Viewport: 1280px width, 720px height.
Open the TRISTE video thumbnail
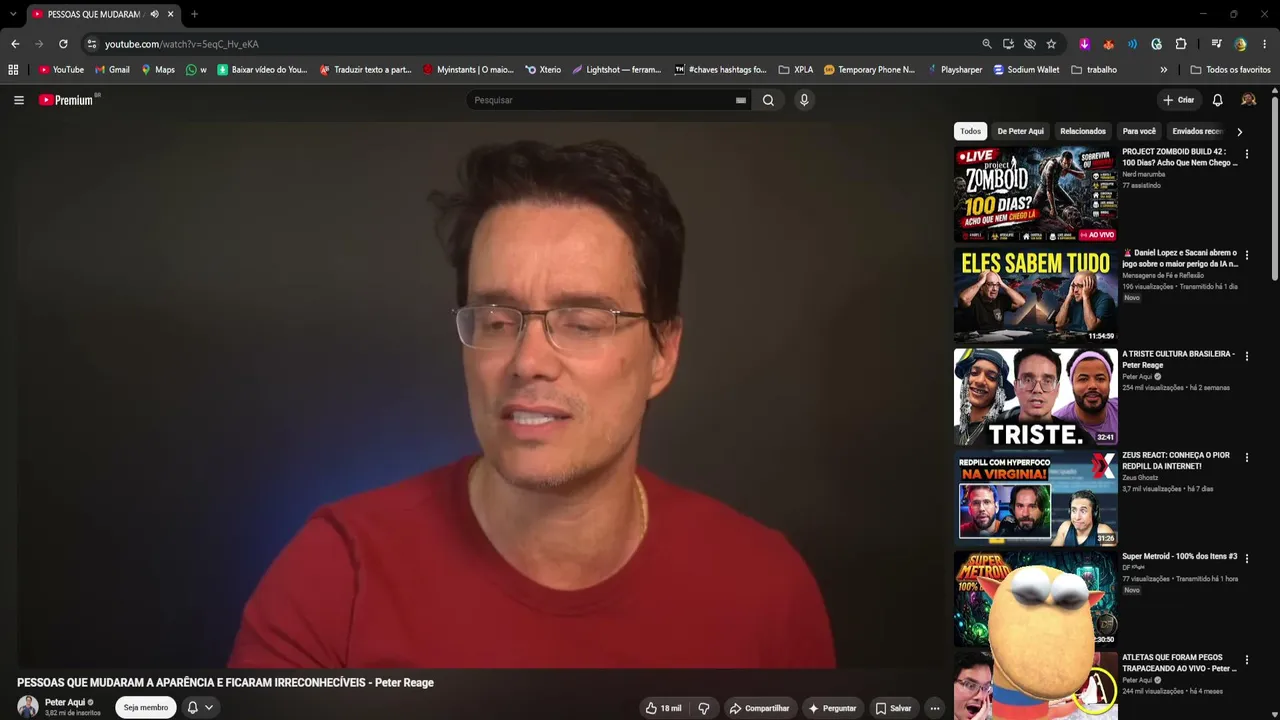click(1035, 396)
